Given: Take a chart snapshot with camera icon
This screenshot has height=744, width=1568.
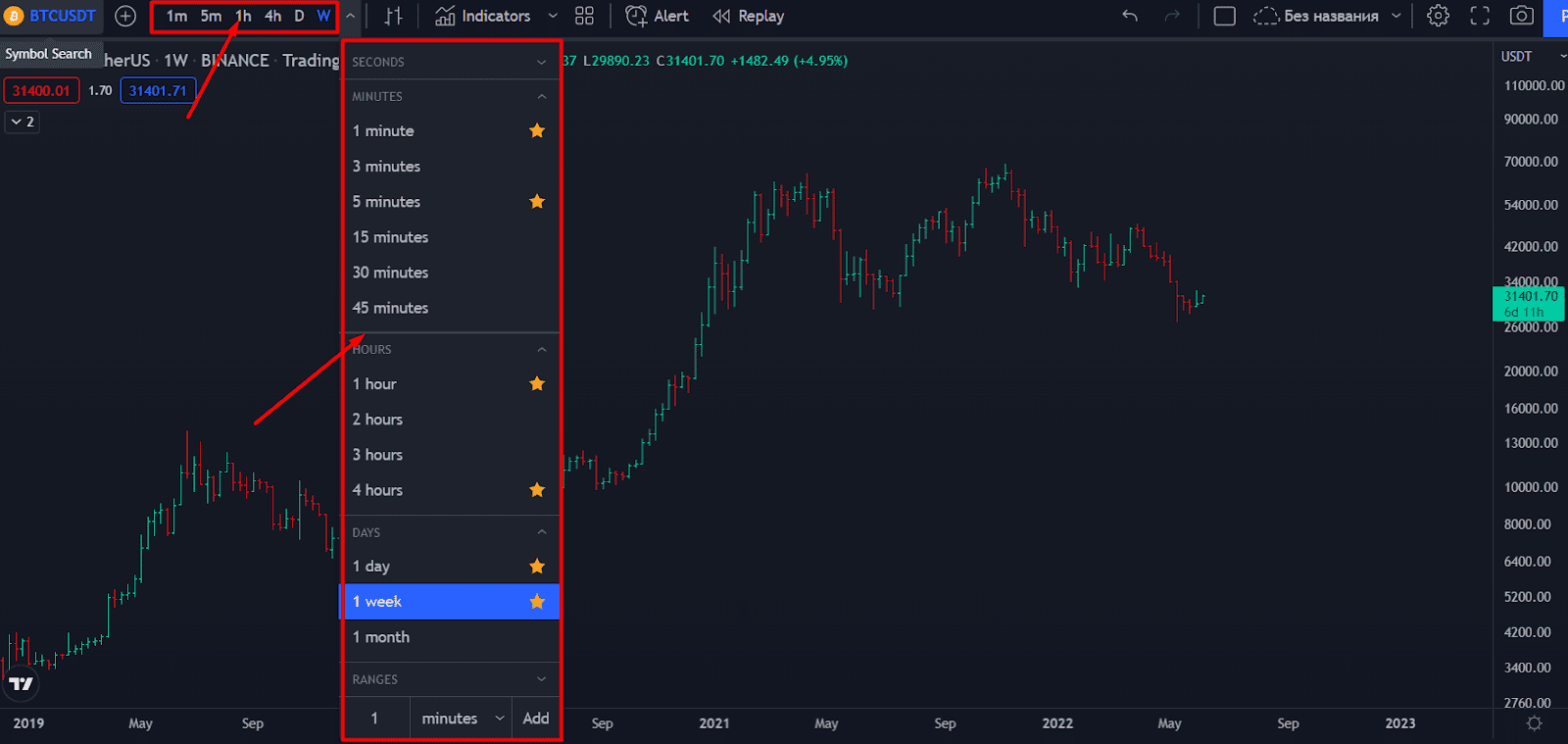Looking at the screenshot, I should [1521, 16].
